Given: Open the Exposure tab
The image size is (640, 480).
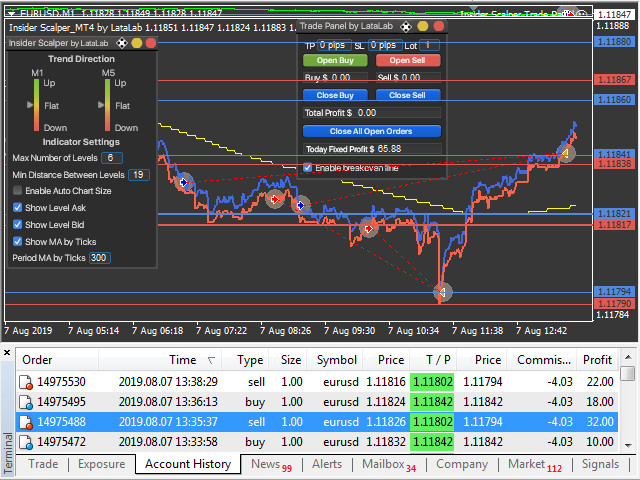Looking at the screenshot, I should point(102,464).
